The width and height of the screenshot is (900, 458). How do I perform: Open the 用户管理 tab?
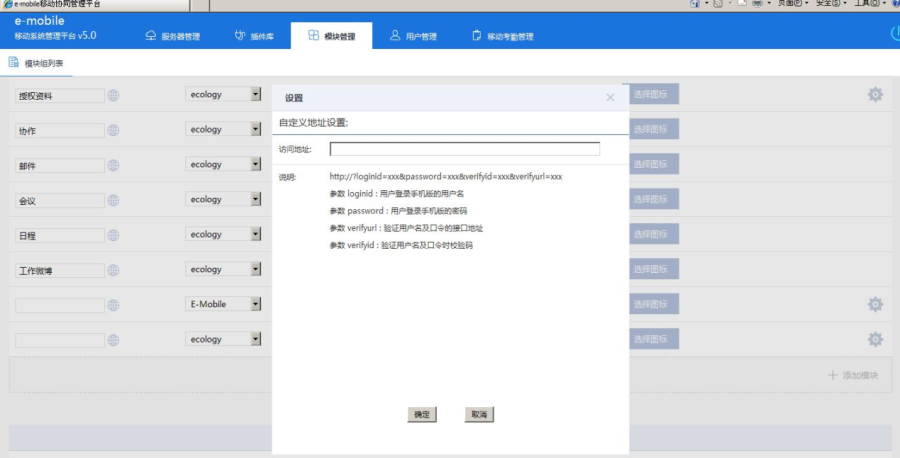413,37
